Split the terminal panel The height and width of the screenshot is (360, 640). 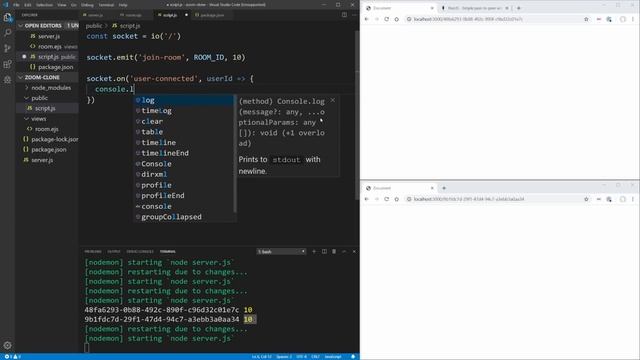tap(324, 251)
